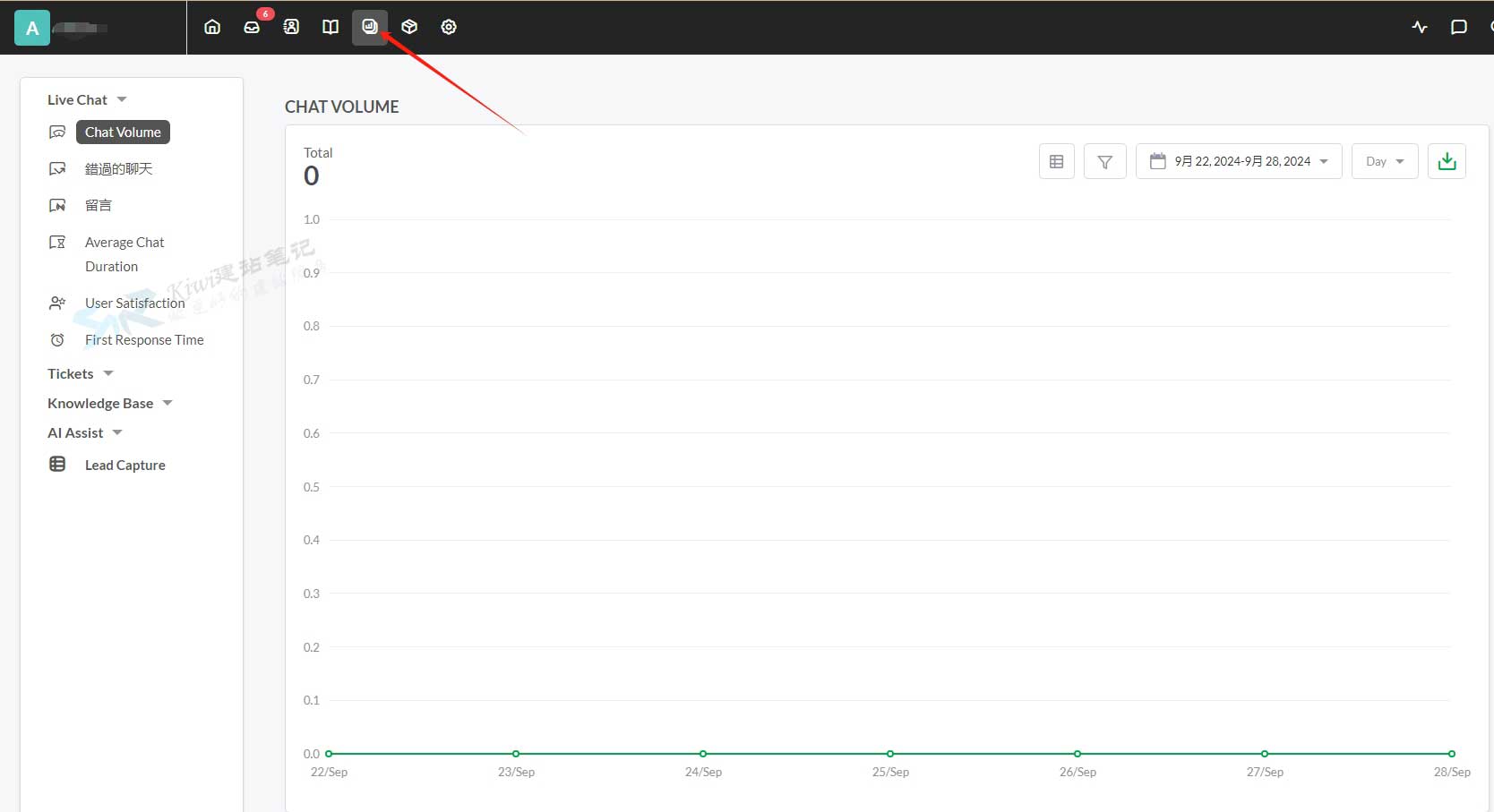
Task: Select Chat Volume in sidebar
Action: tap(123, 132)
